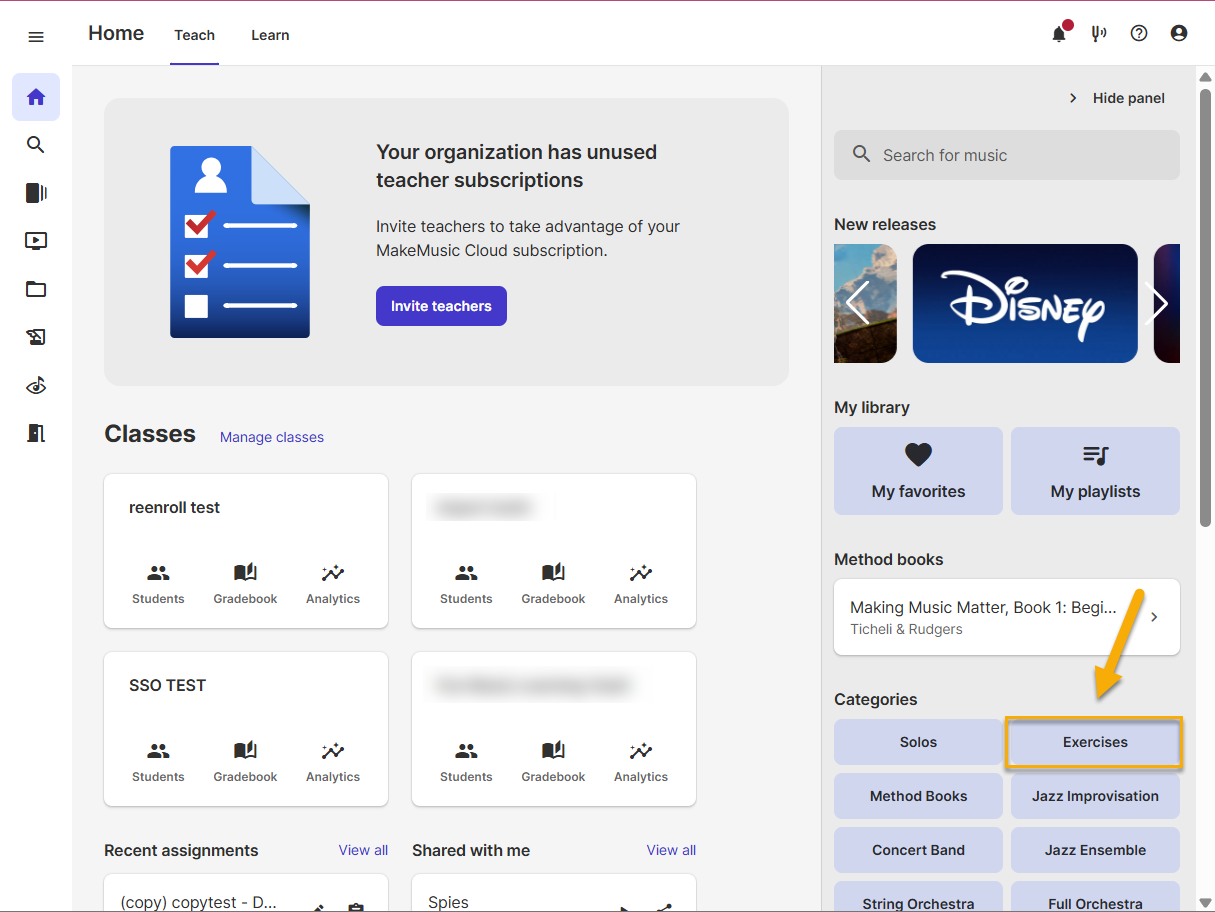Viewport: 1215px width, 912px height.
Task: Open the user account profile icon
Action: [1179, 34]
